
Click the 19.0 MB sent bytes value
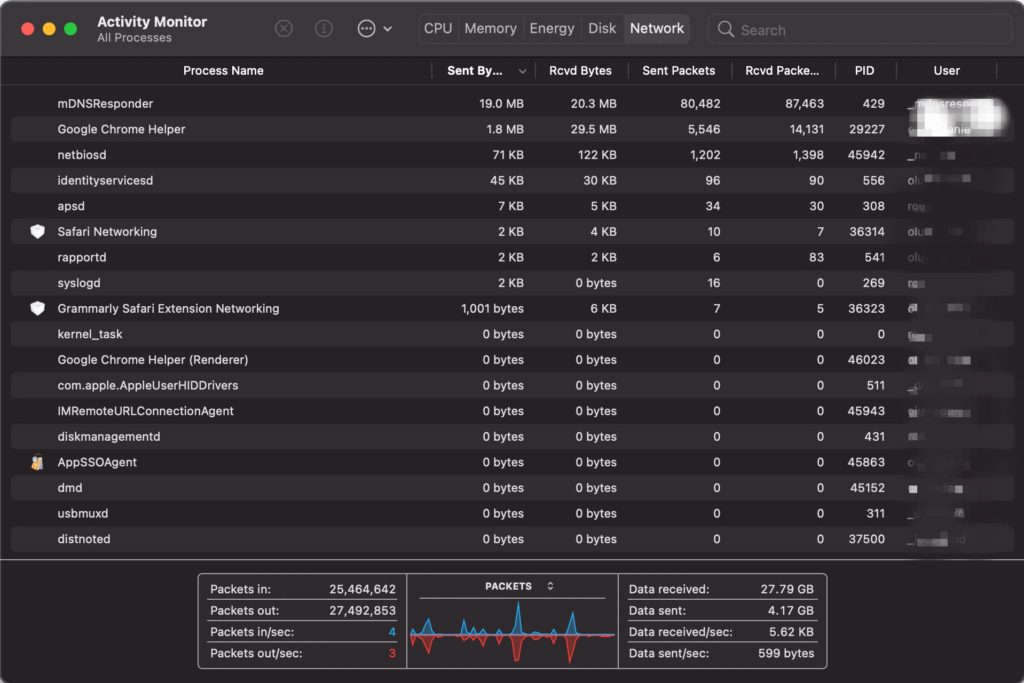click(x=501, y=104)
